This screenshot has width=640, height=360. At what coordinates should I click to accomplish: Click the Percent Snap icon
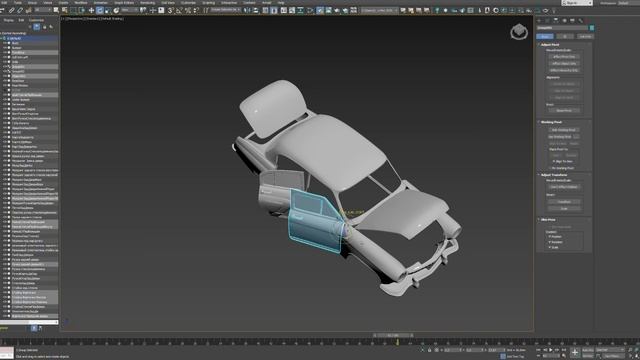click(x=187, y=10)
